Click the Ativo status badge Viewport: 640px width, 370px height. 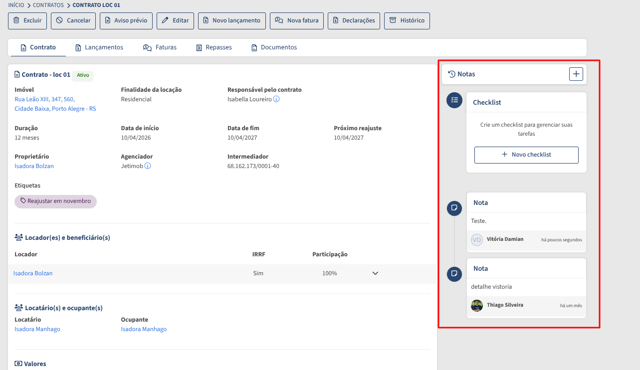[x=83, y=75]
